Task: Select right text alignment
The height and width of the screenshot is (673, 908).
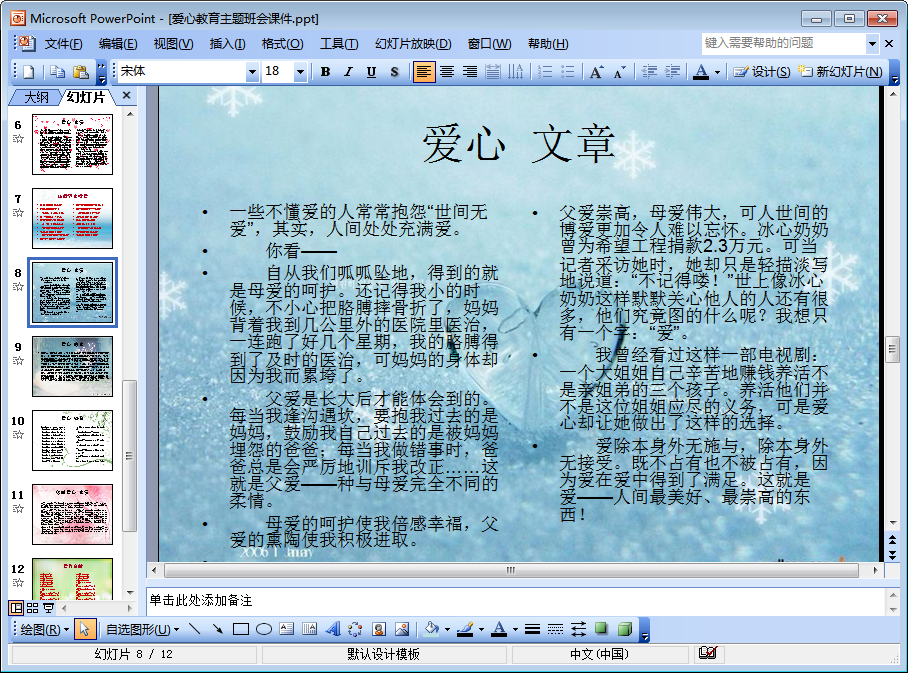Action: coord(470,72)
